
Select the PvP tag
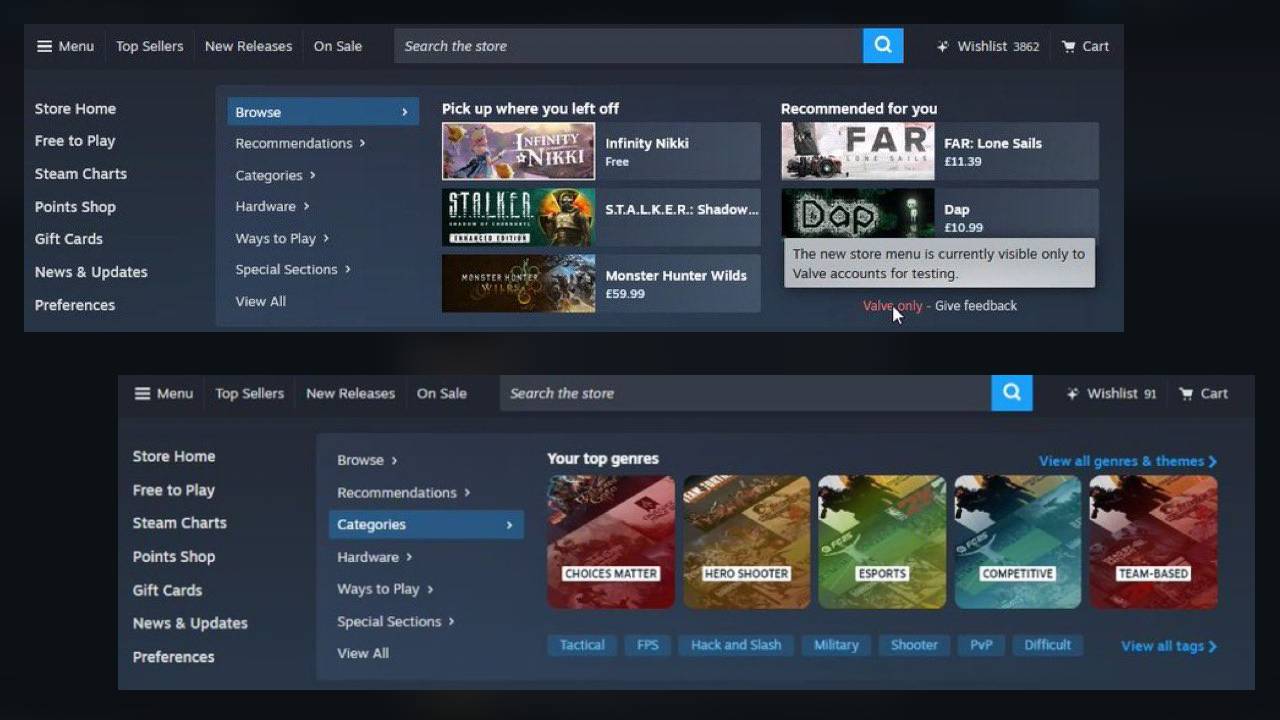(x=981, y=645)
